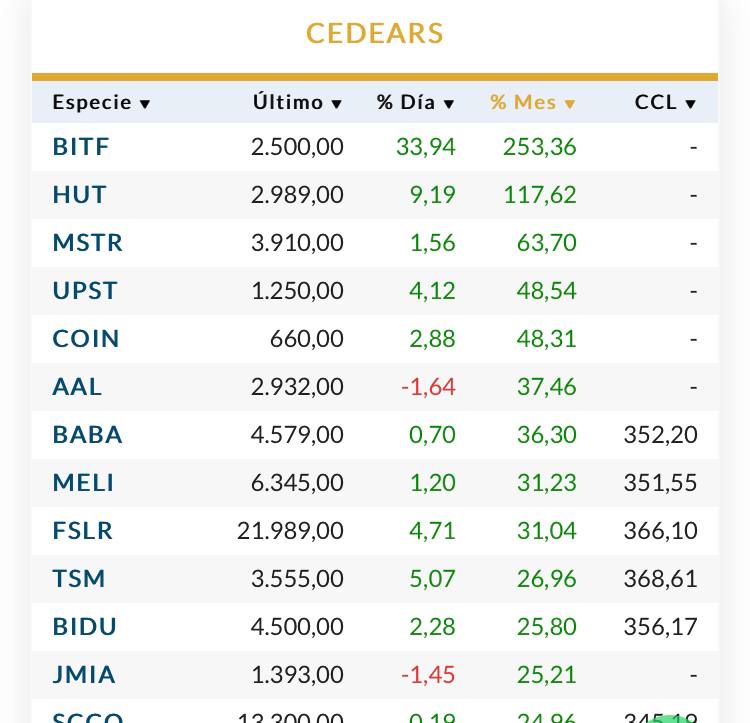The height and width of the screenshot is (723, 750).
Task: Open the TSM ticker details
Action: coord(79,579)
